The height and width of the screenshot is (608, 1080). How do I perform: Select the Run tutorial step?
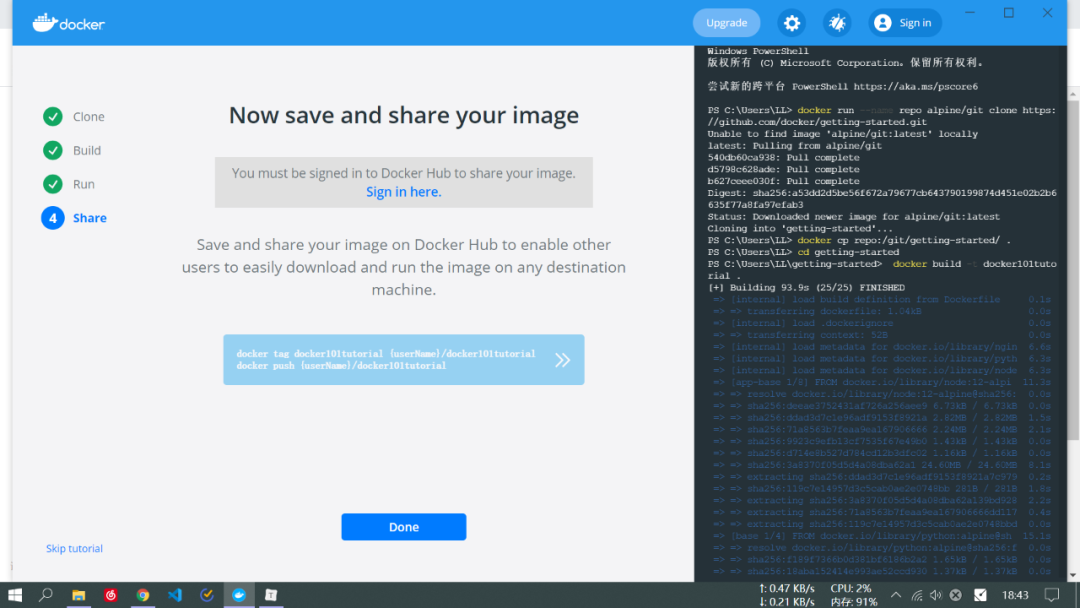(x=83, y=184)
